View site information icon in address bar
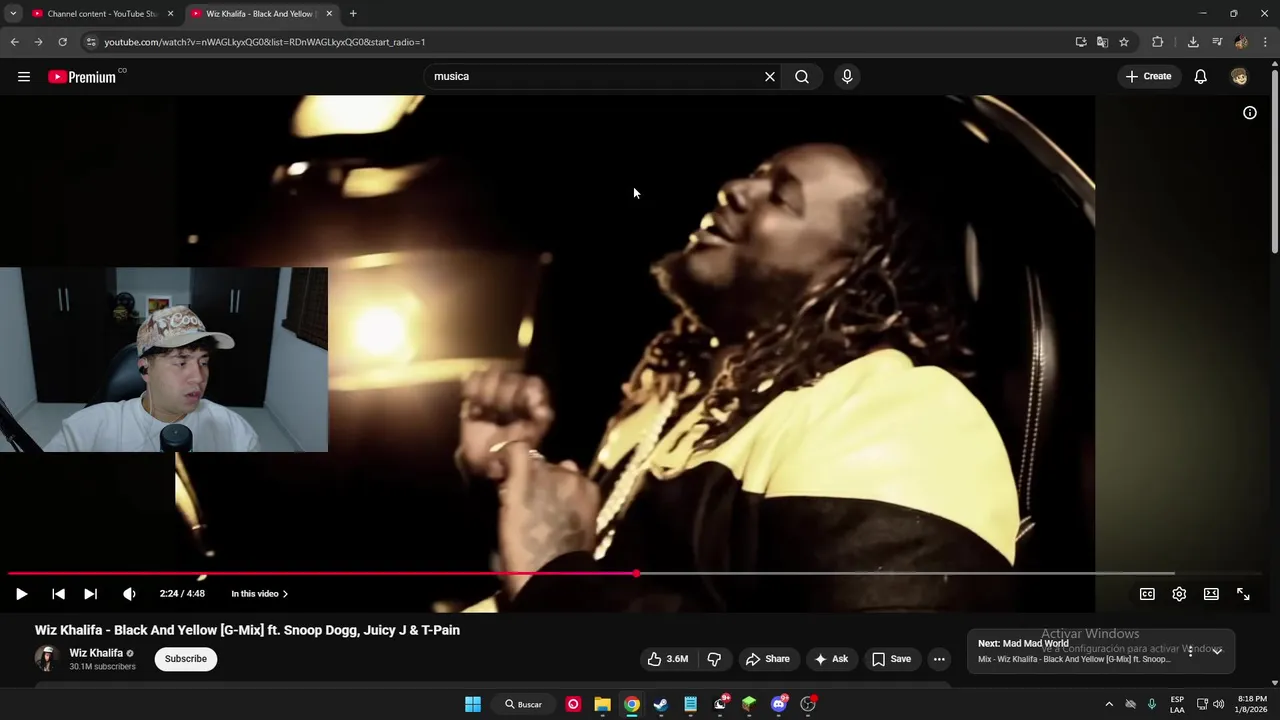1280x720 pixels. click(91, 42)
